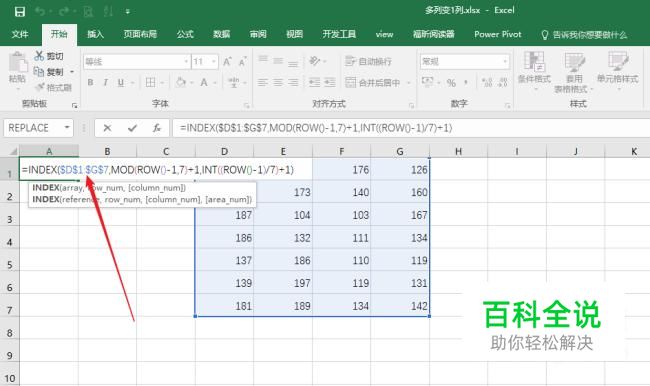The height and width of the screenshot is (386, 650).
Task: Switch to the 页面布局 tab
Action: tap(140, 34)
